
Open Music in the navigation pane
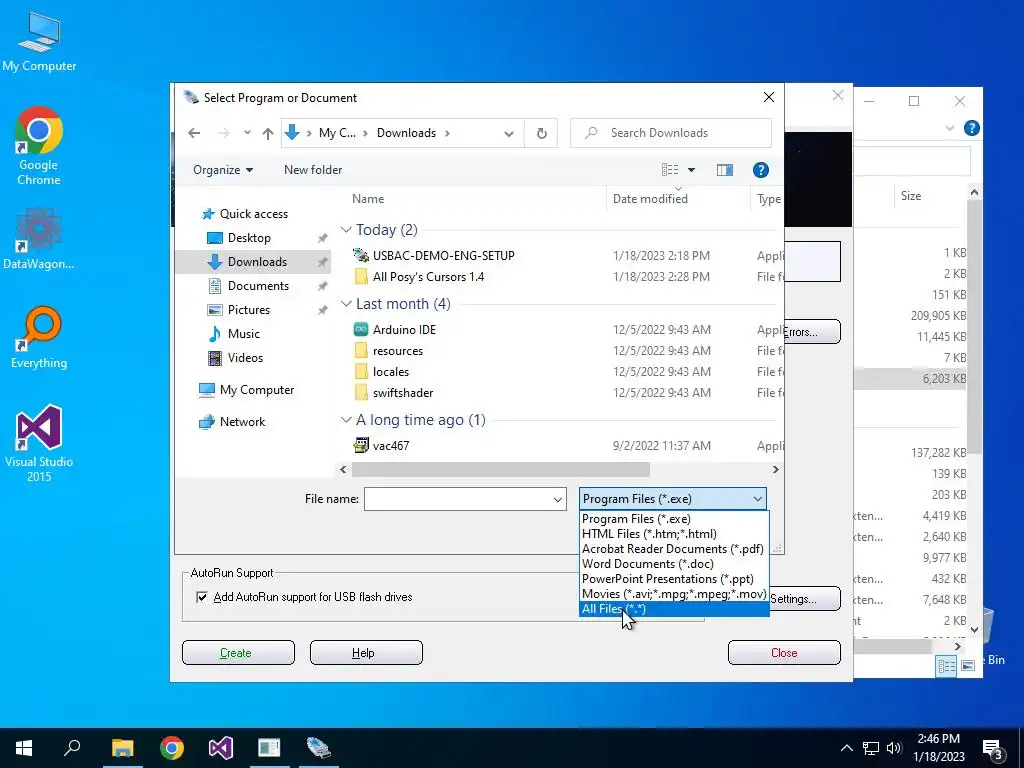coord(244,334)
